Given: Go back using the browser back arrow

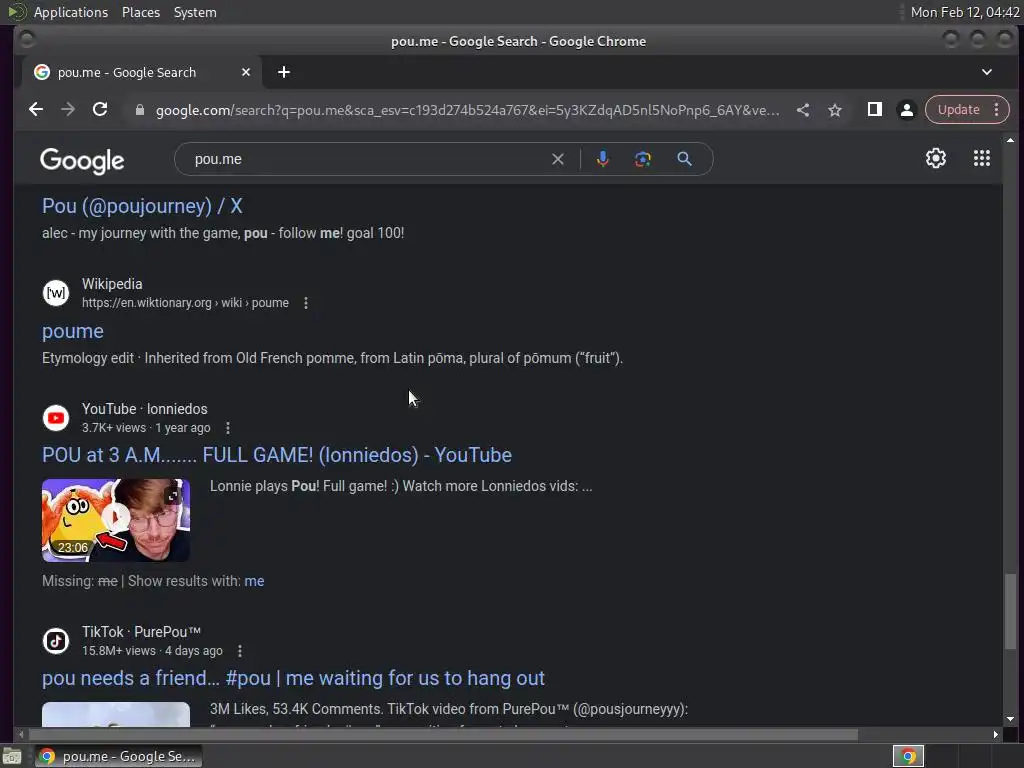Looking at the screenshot, I should coord(36,110).
